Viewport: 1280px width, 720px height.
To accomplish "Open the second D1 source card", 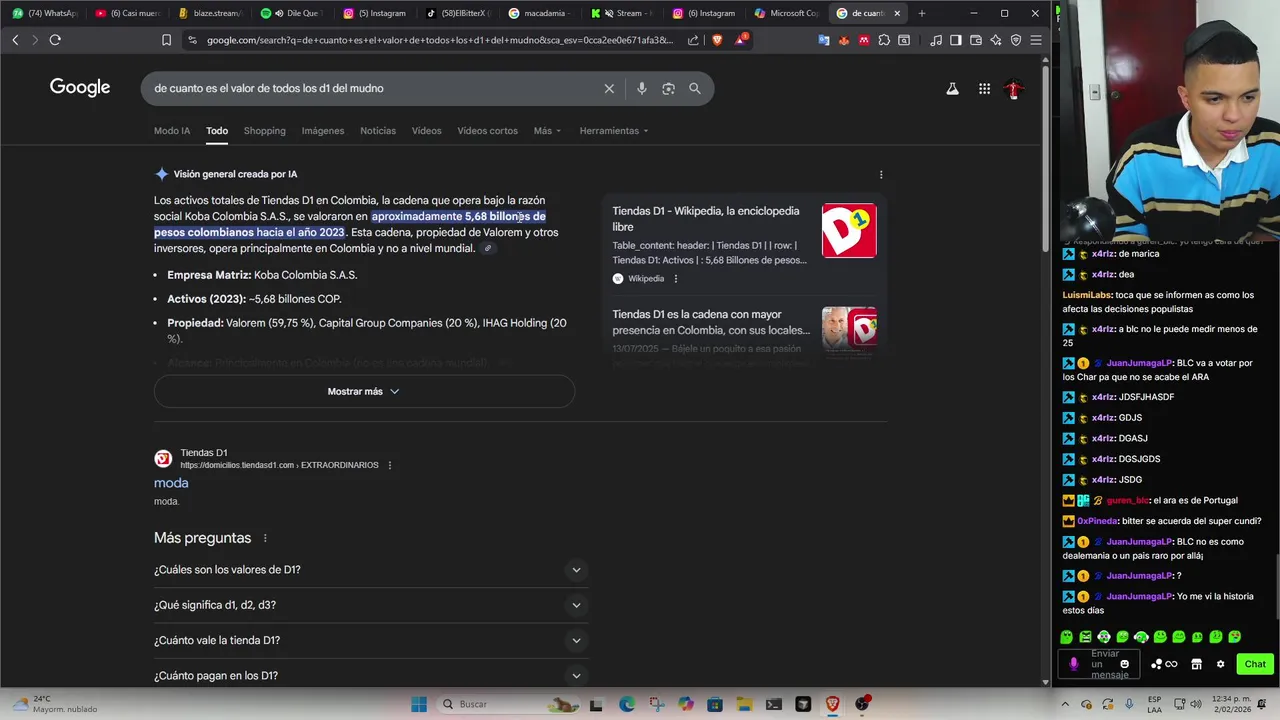I will (745, 334).
